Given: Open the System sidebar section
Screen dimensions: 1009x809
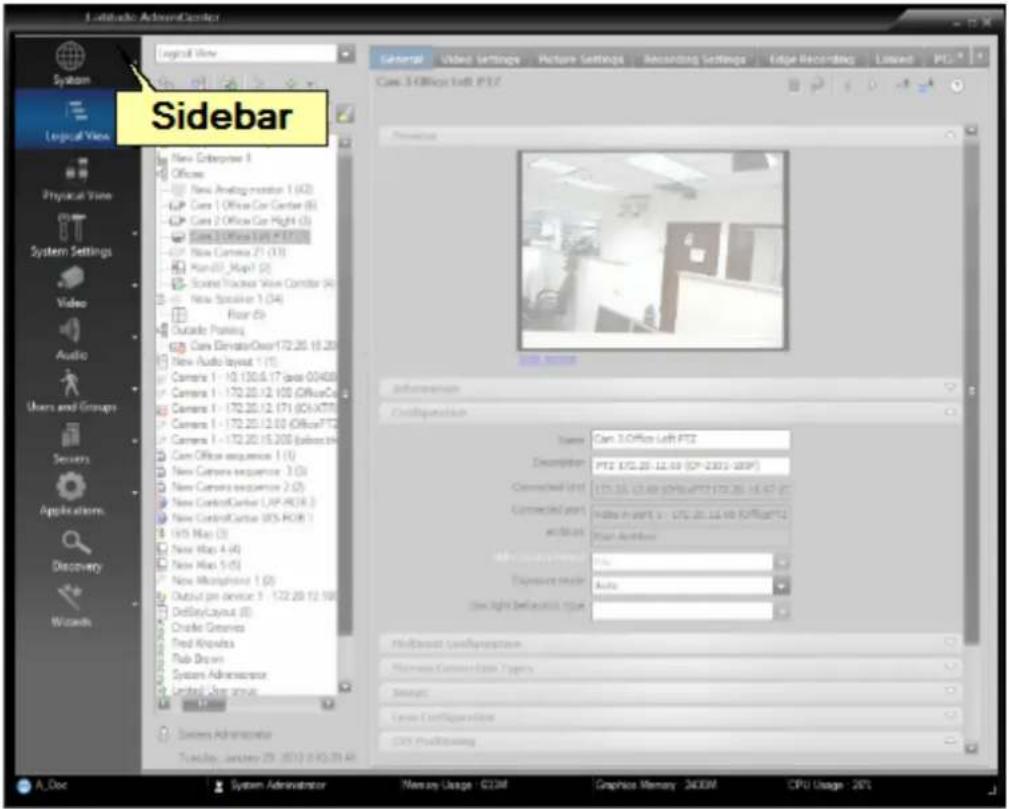Looking at the screenshot, I should click(x=71, y=63).
